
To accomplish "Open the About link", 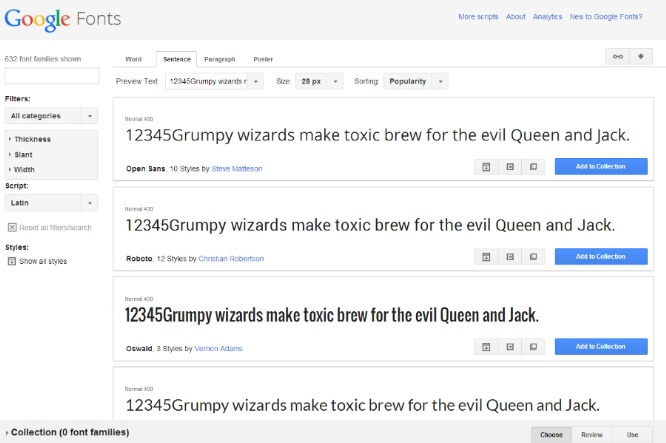I will [x=516, y=17].
